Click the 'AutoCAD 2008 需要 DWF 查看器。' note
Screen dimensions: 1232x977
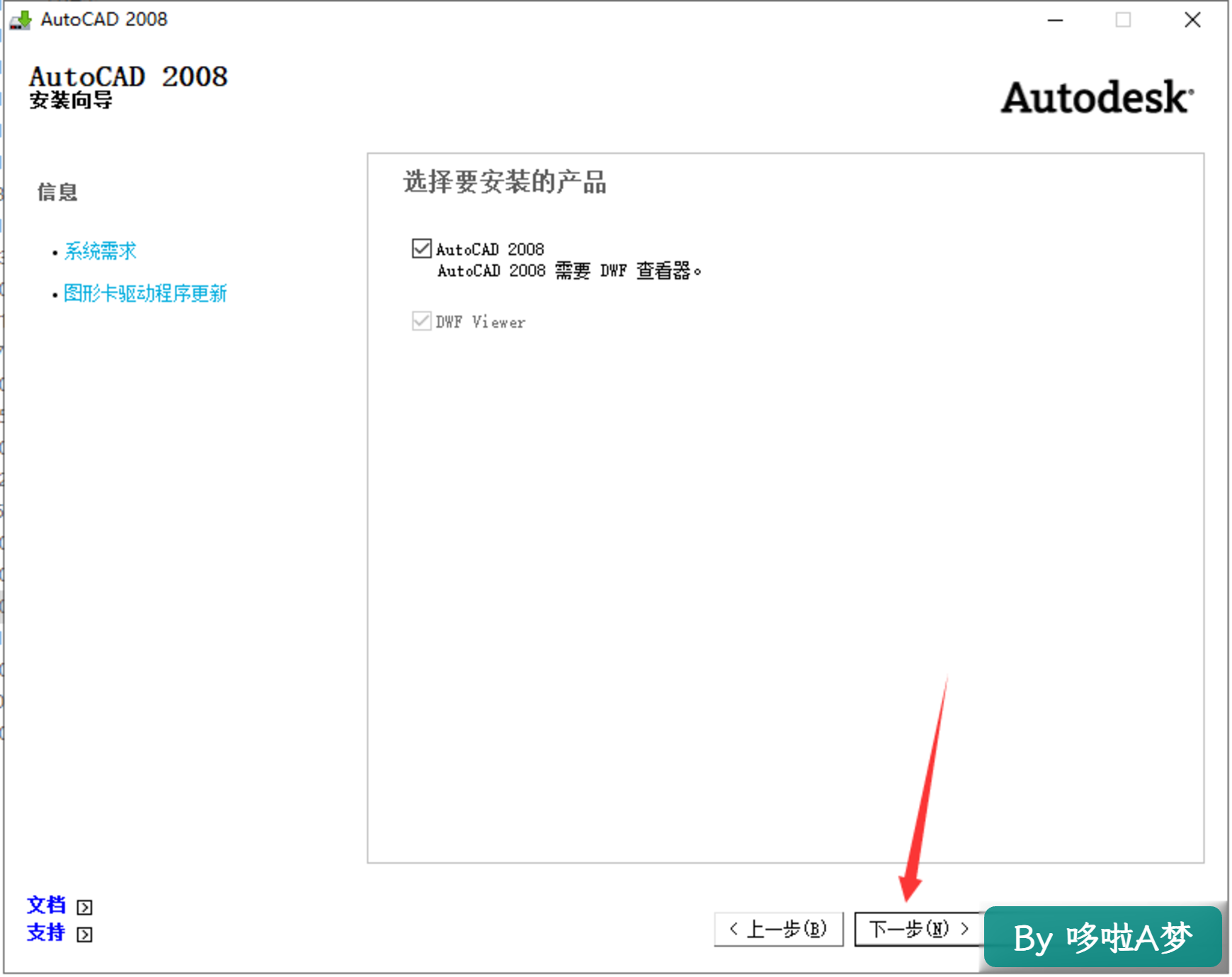tap(569, 270)
